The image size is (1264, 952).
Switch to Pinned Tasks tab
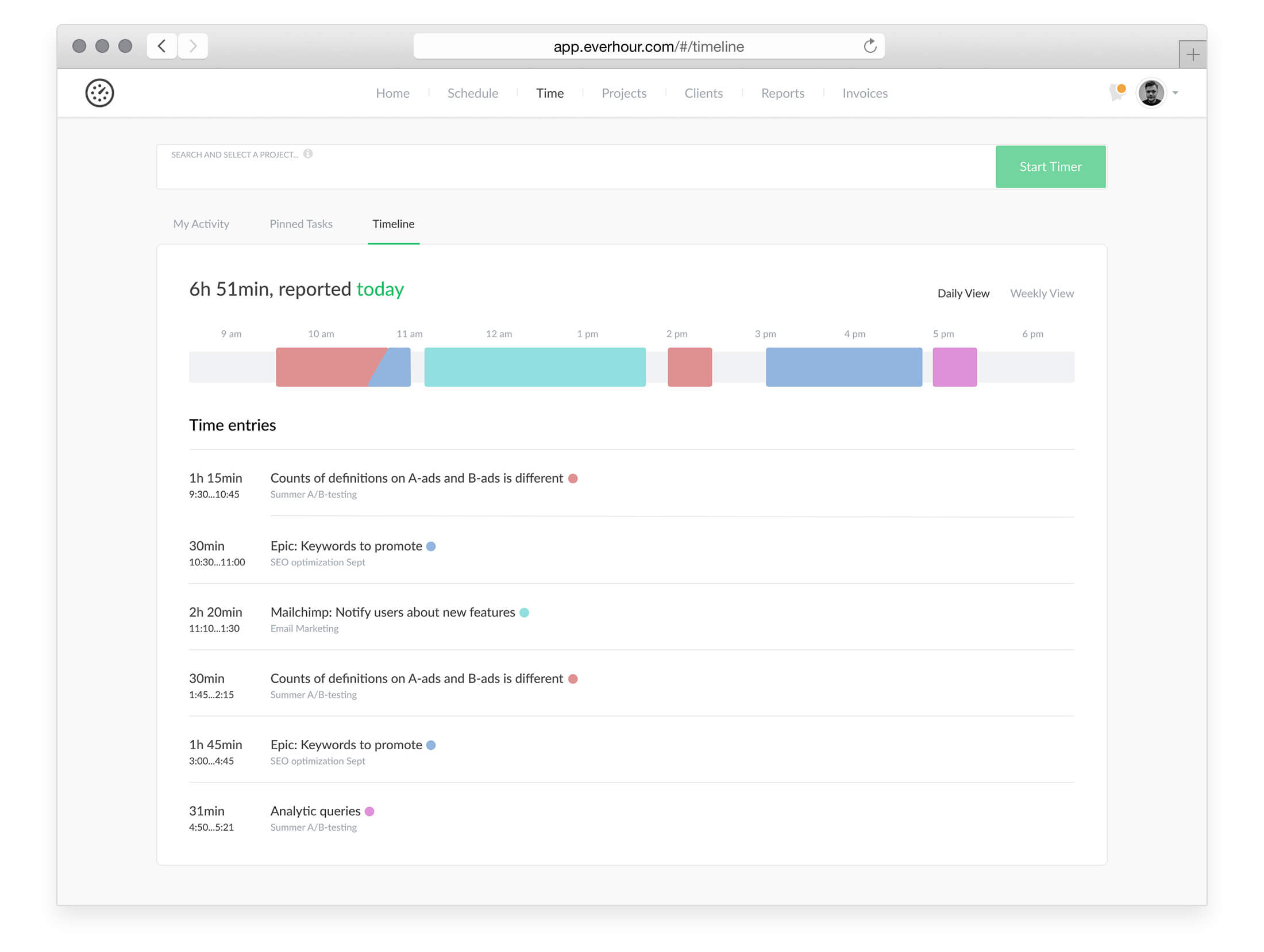tap(301, 224)
